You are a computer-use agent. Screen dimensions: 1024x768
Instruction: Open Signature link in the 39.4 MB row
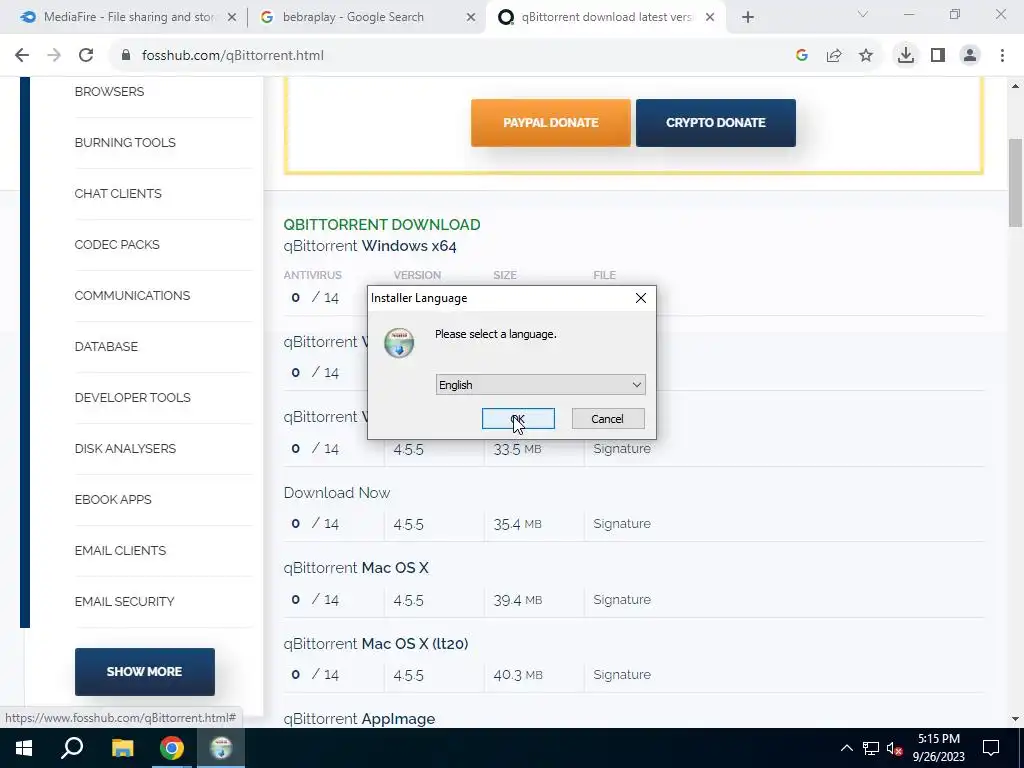point(622,600)
